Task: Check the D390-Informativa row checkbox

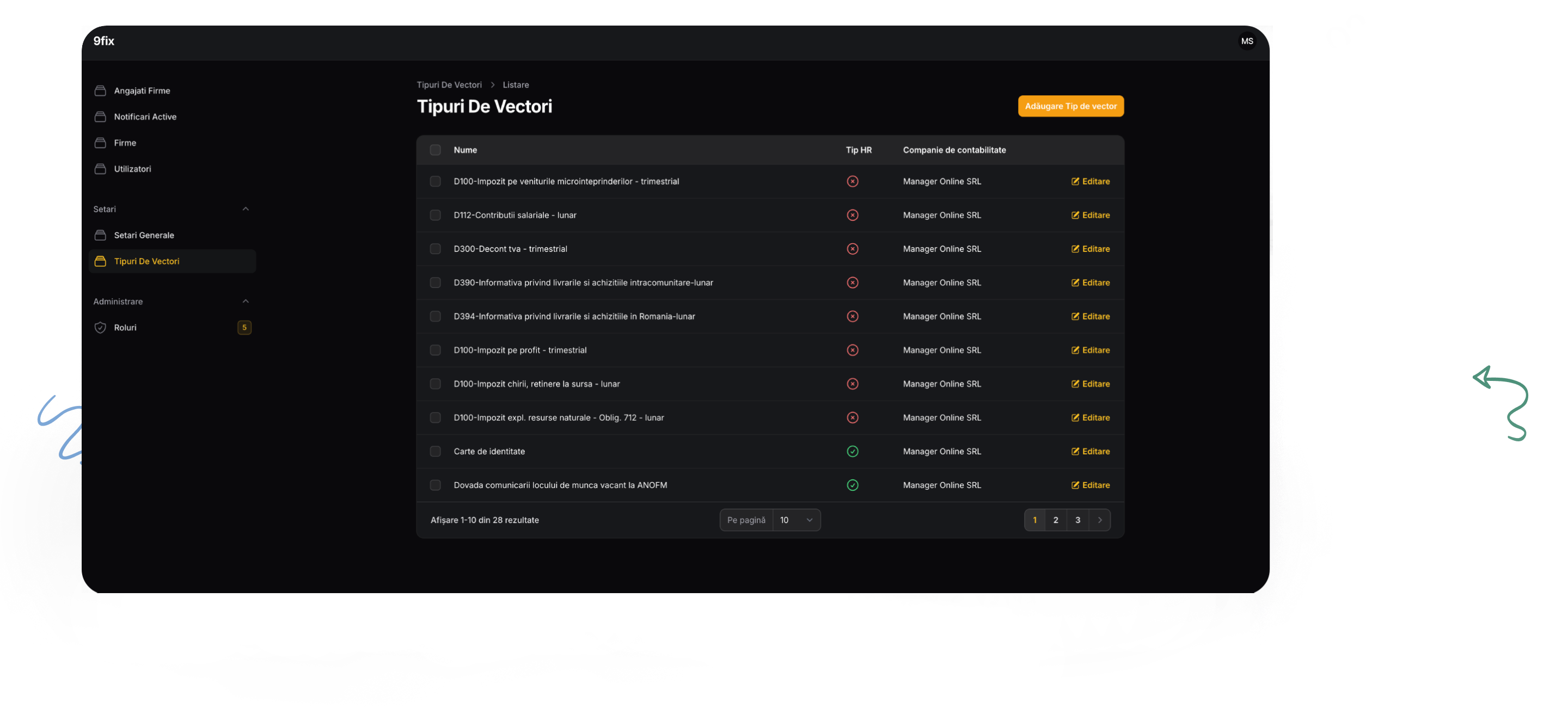Action: pyautogui.click(x=435, y=283)
